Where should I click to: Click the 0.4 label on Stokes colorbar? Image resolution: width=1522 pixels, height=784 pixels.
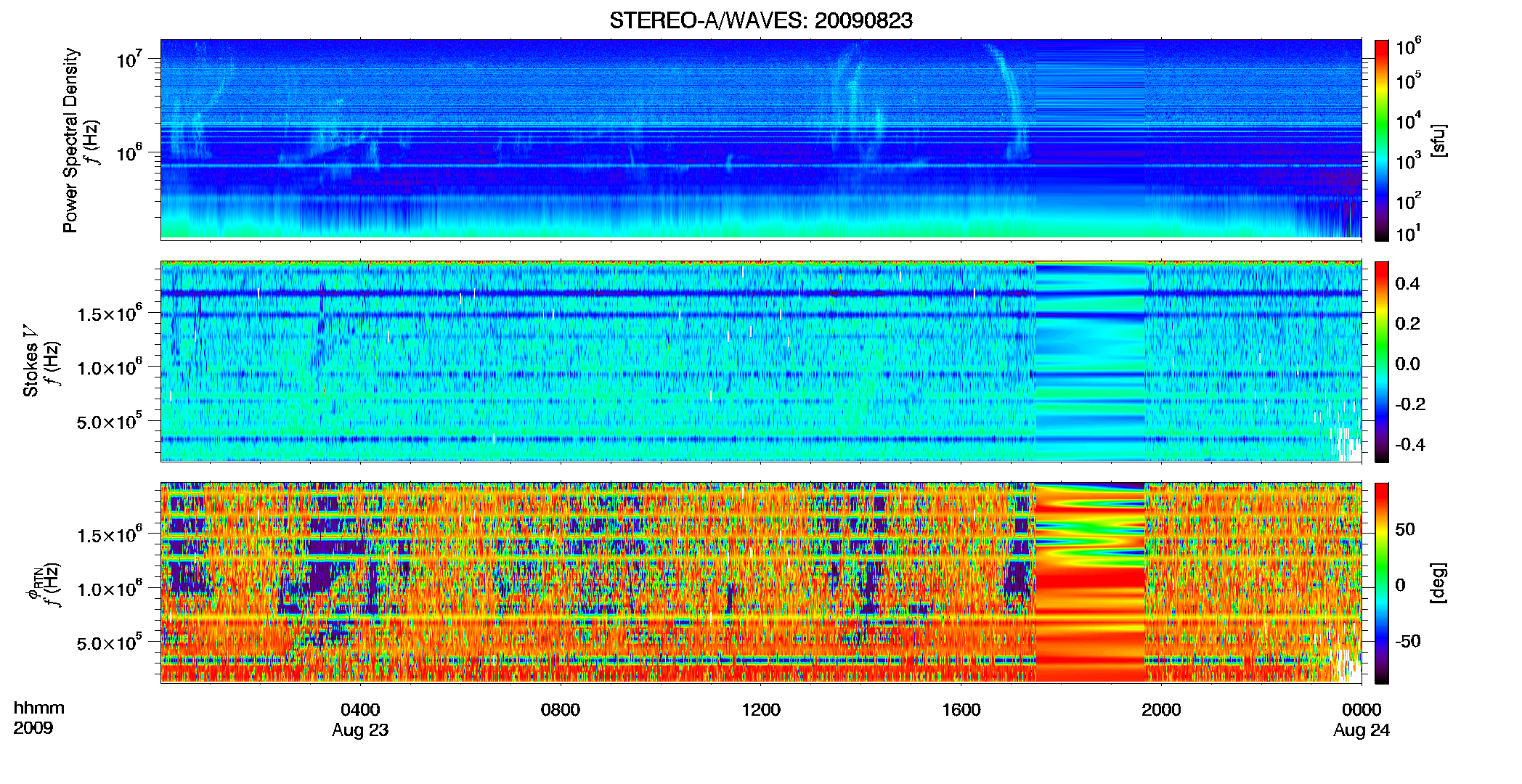(1407, 284)
